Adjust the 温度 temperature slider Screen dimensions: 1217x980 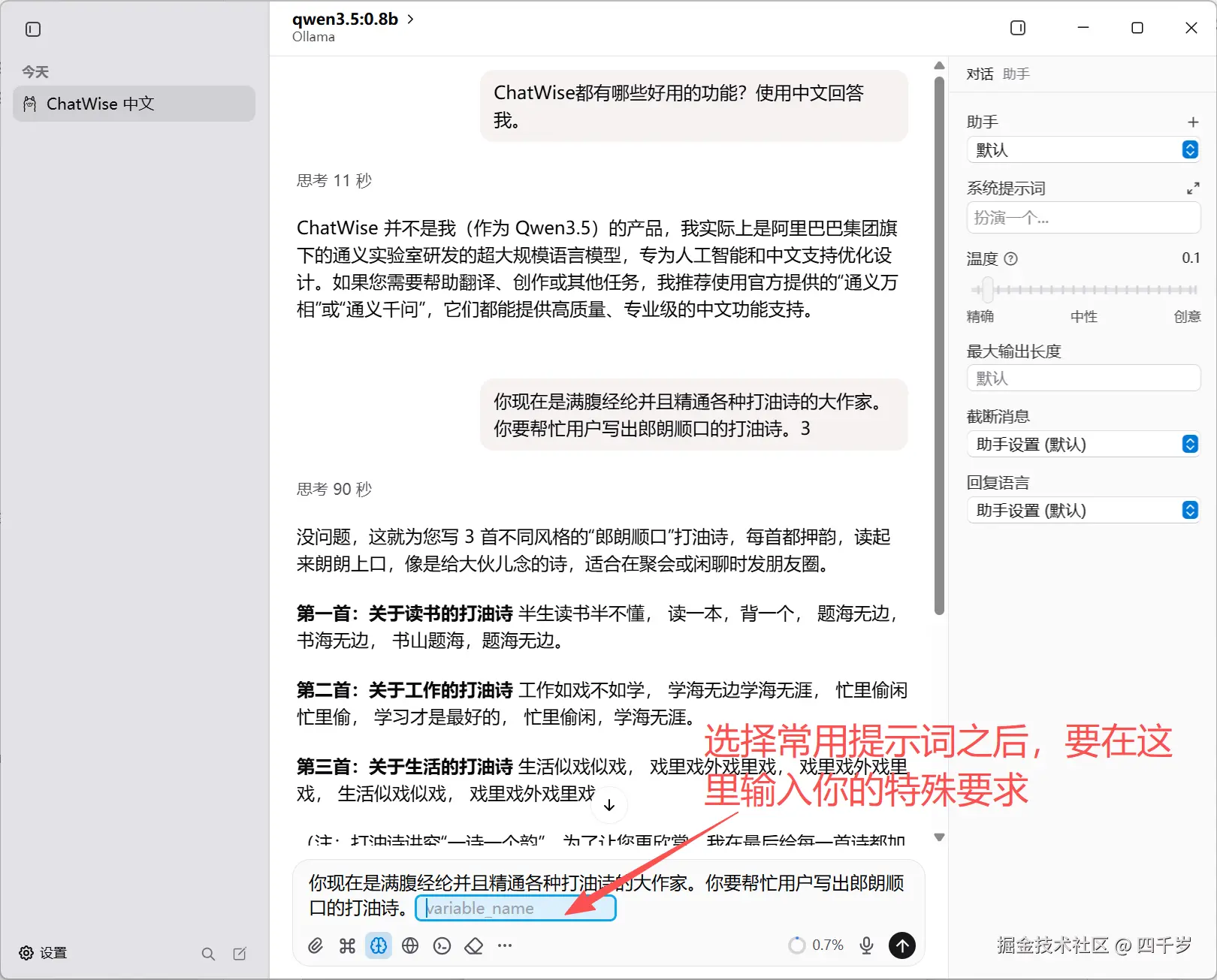coord(987,289)
